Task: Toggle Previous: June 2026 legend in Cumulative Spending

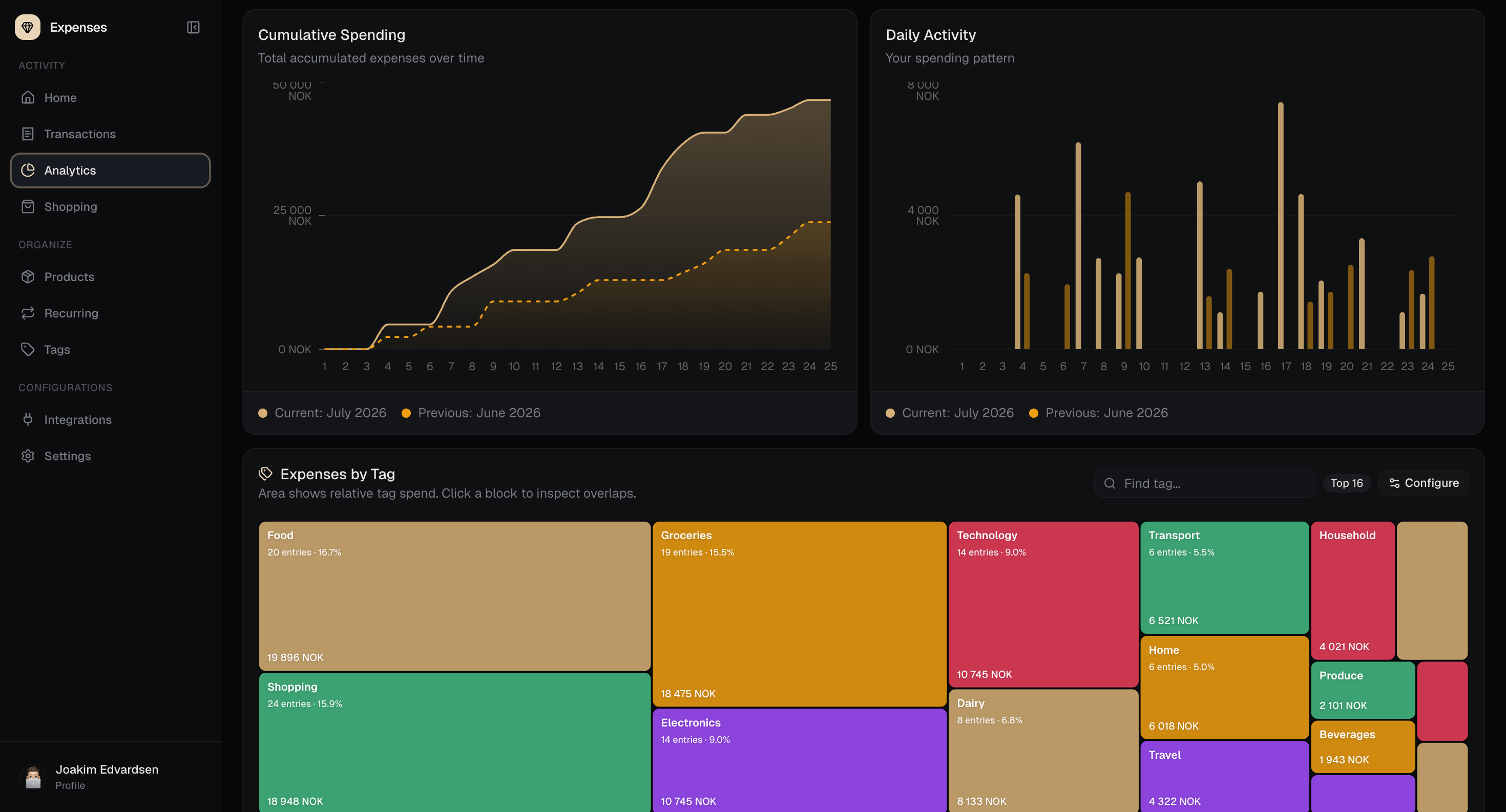Action: point(471,413)
